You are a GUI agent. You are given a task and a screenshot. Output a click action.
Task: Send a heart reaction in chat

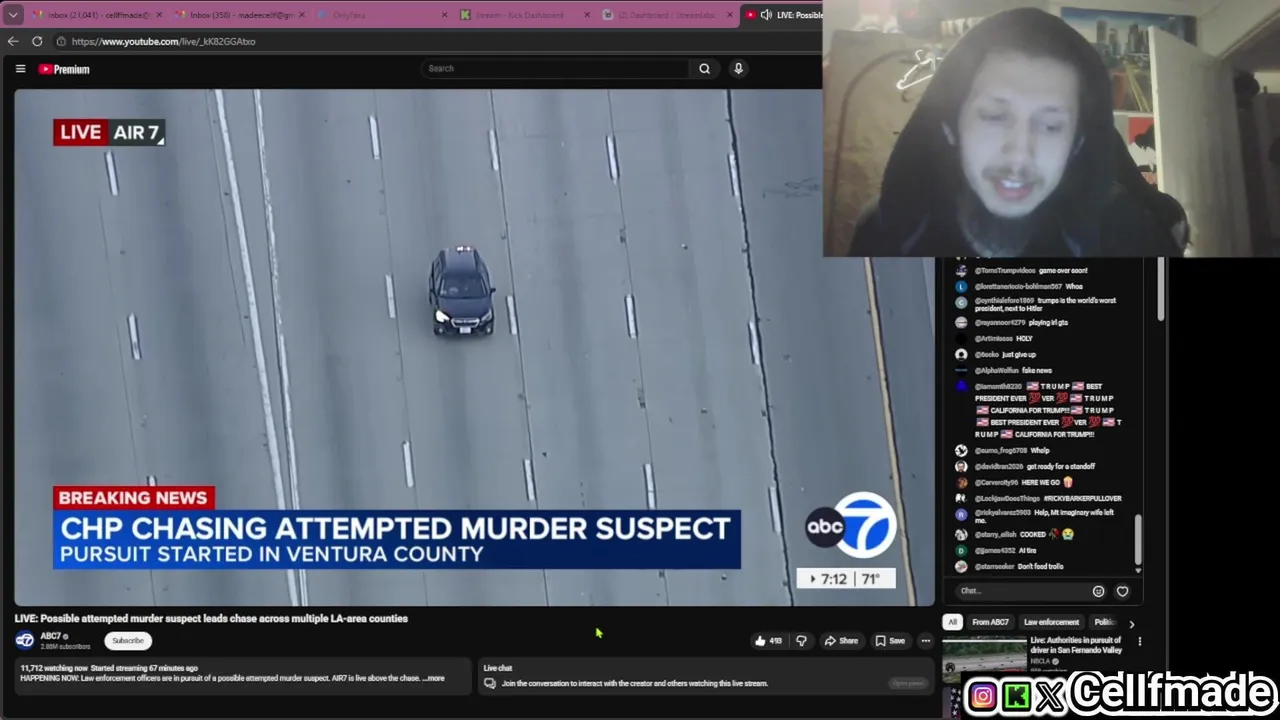[1122, 591]
